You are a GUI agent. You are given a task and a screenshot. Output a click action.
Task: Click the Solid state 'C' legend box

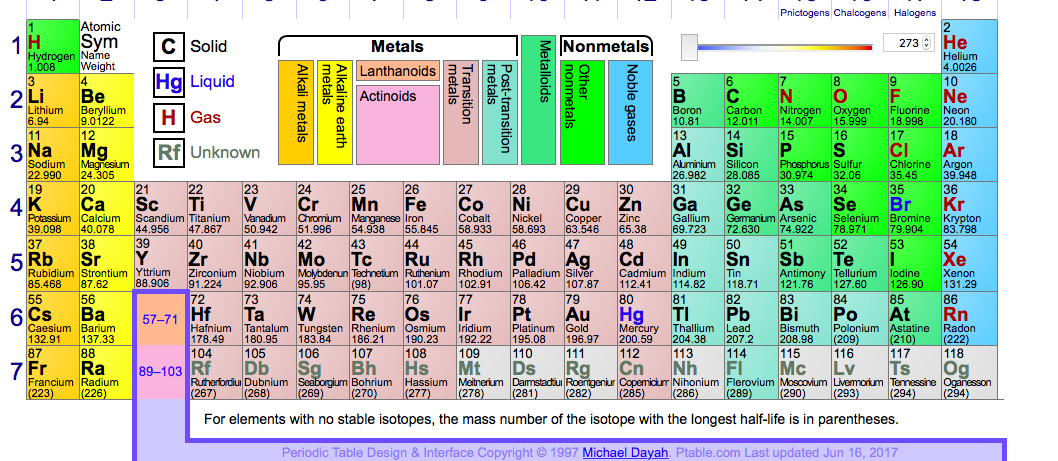[x=168, y=46]
